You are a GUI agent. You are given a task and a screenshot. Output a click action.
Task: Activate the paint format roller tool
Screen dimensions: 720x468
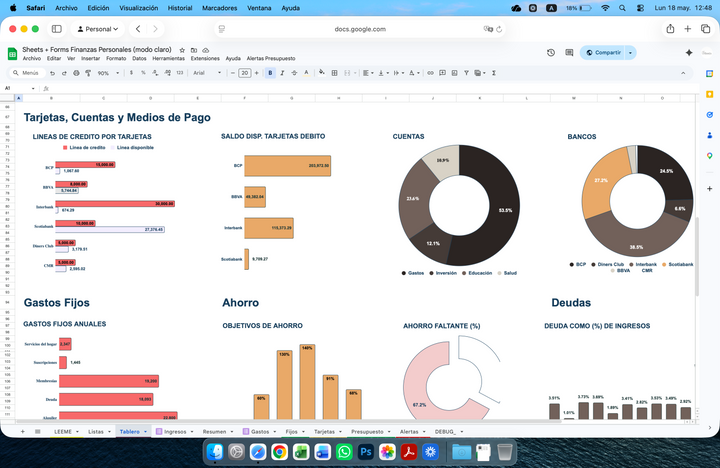(88, 73)
